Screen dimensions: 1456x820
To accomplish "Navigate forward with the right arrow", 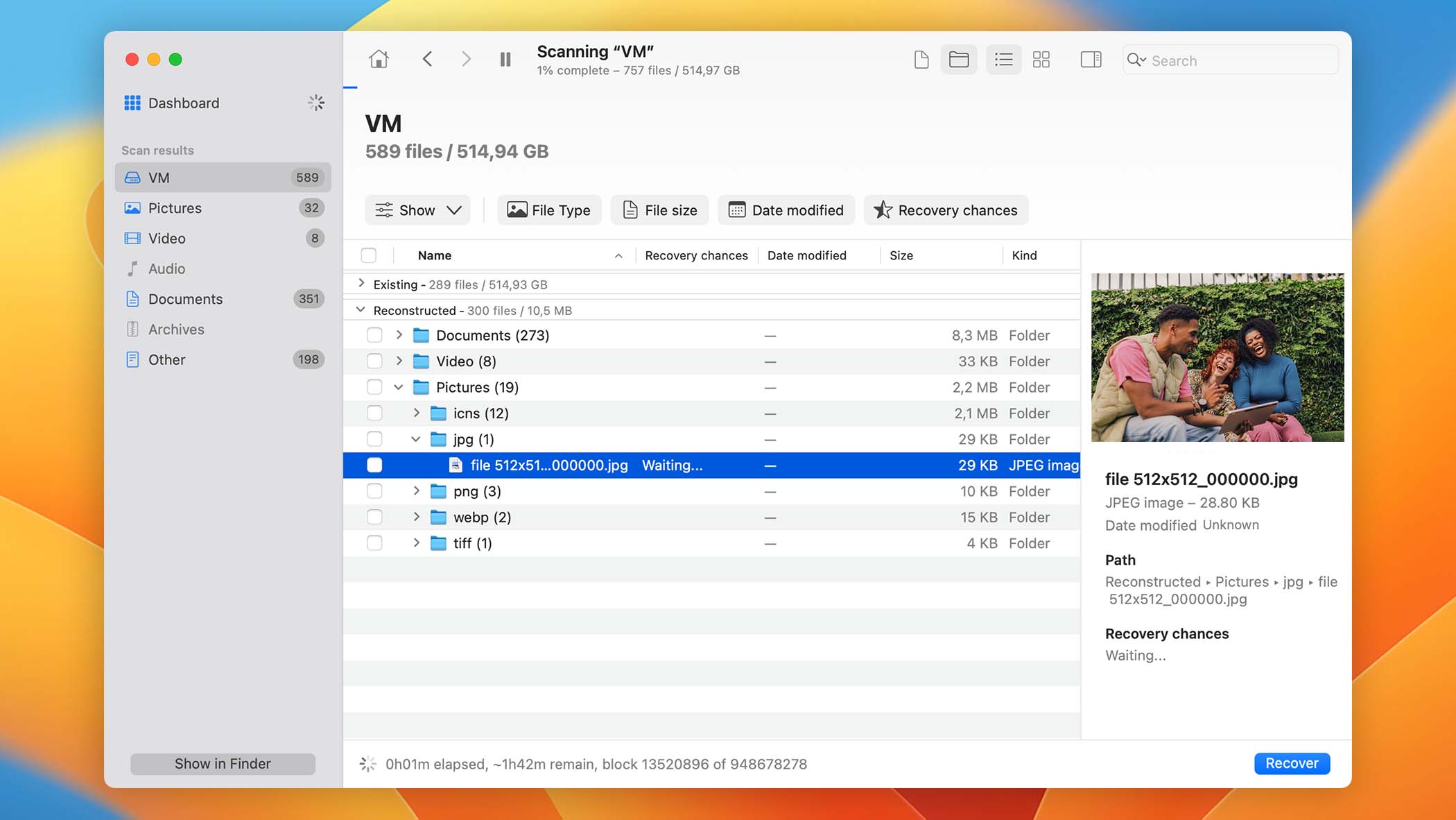I will pyautogui.click(x=466, y=59).
